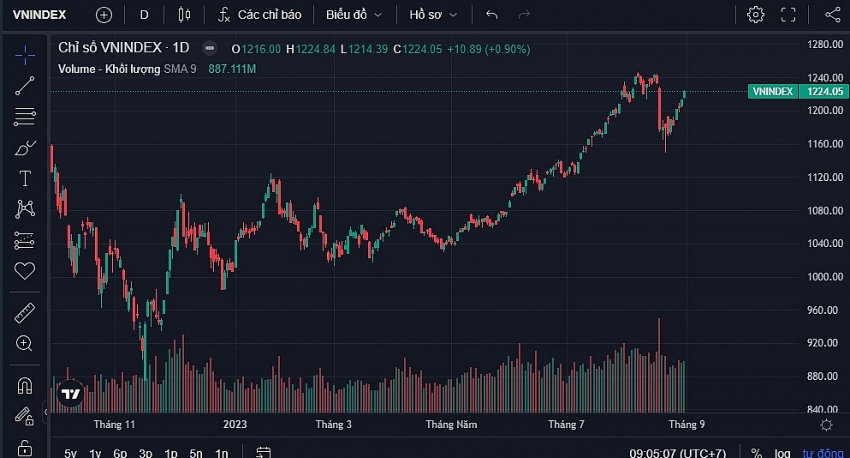Select the crosshair cursor tool

tap(25, 55)
